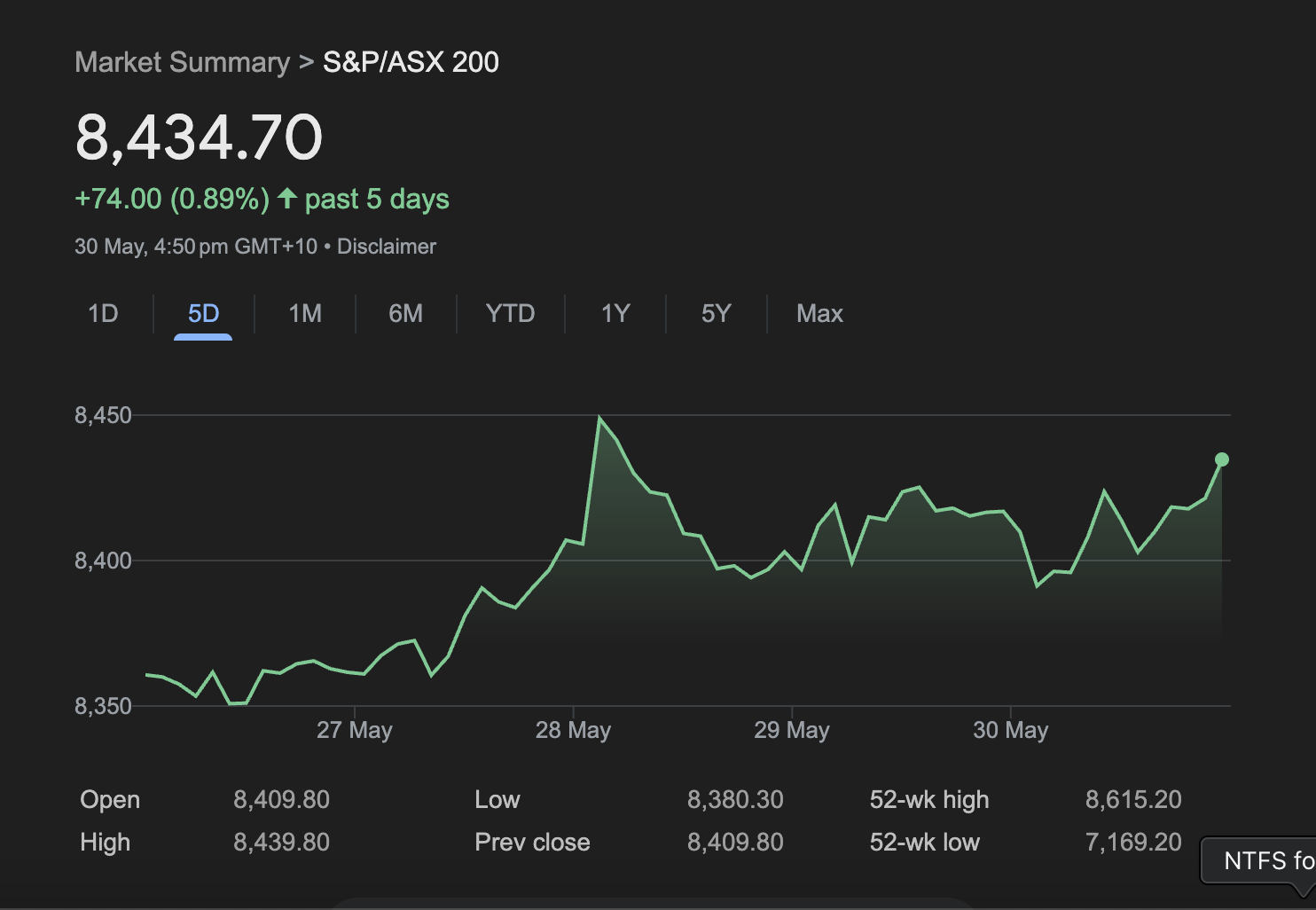Click the 30 May axis label
Image resolution: width=1316 pixels, height=910 pixels.
[1010, 730]
